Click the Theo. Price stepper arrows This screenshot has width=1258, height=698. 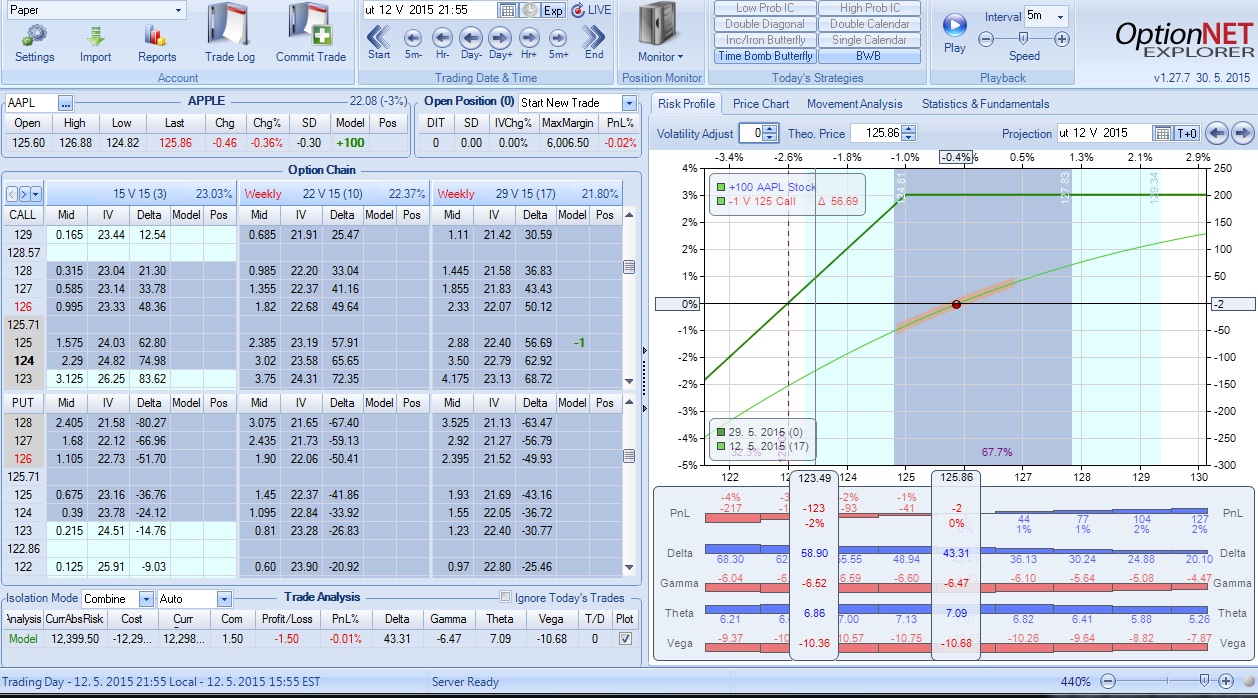tap(909, 133)
